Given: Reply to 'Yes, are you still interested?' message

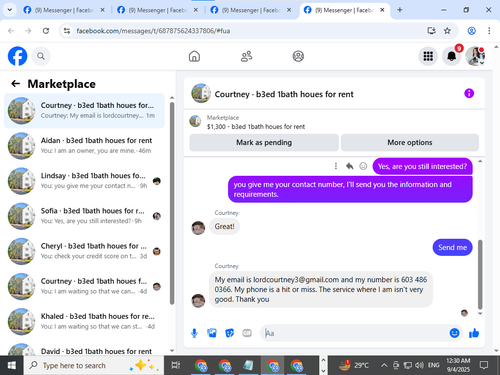Looking at the screenshot, I should (x=349, y=166).
